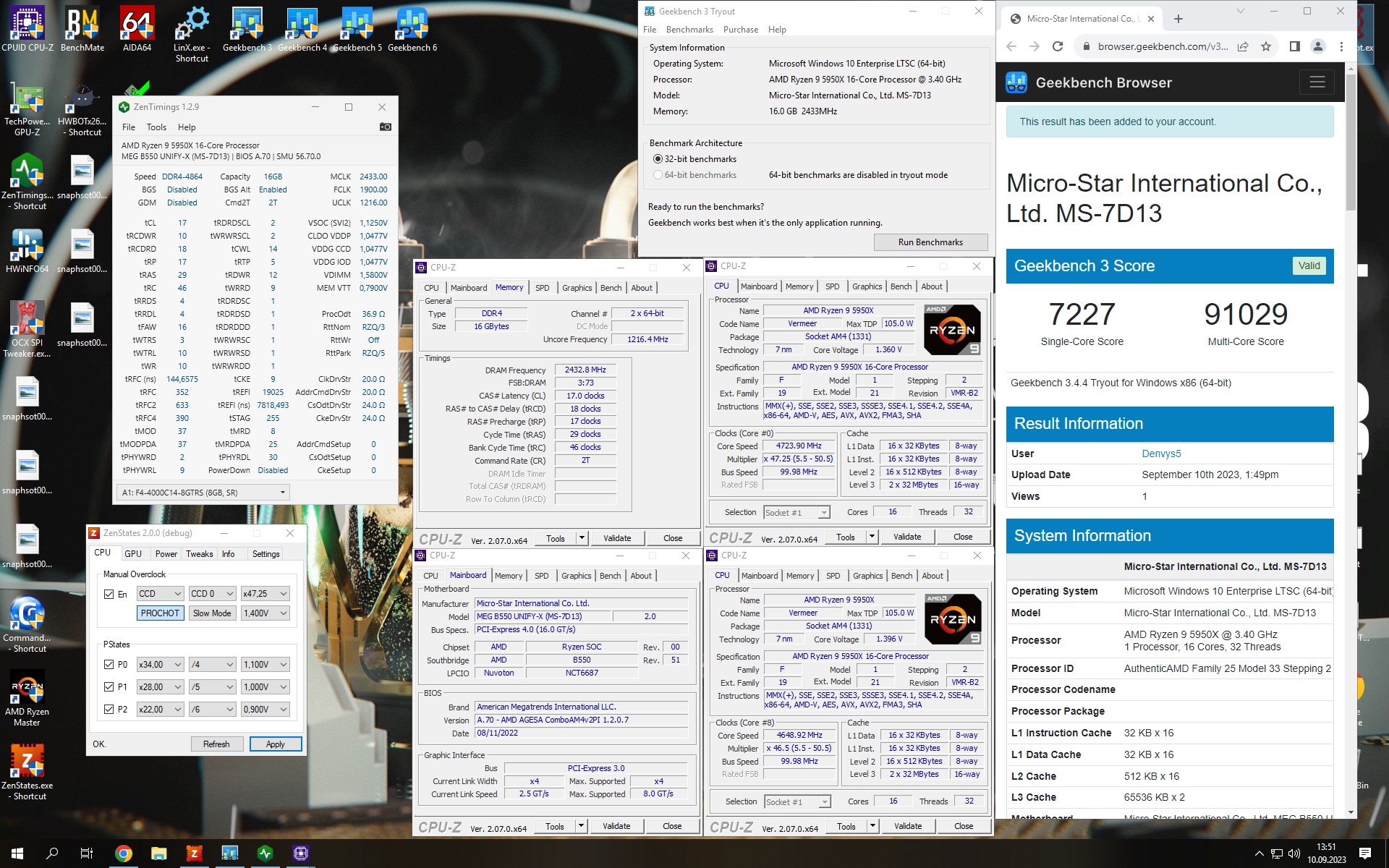Click Chrome icon in taskbar
Image resolution: width=1389 pixels, height=868 pixels.
tap(124, 854)
